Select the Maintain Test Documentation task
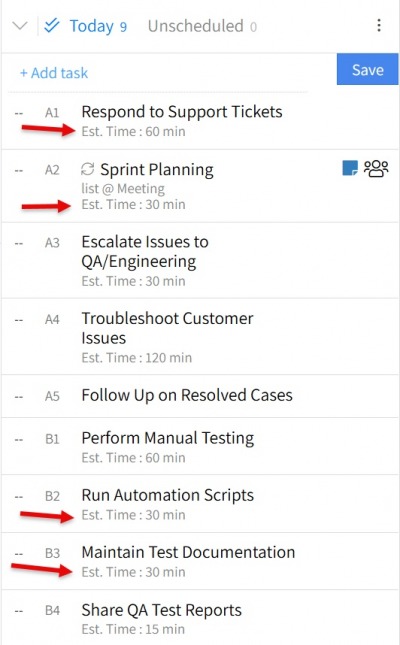The image size is (400, 645). 188,552
